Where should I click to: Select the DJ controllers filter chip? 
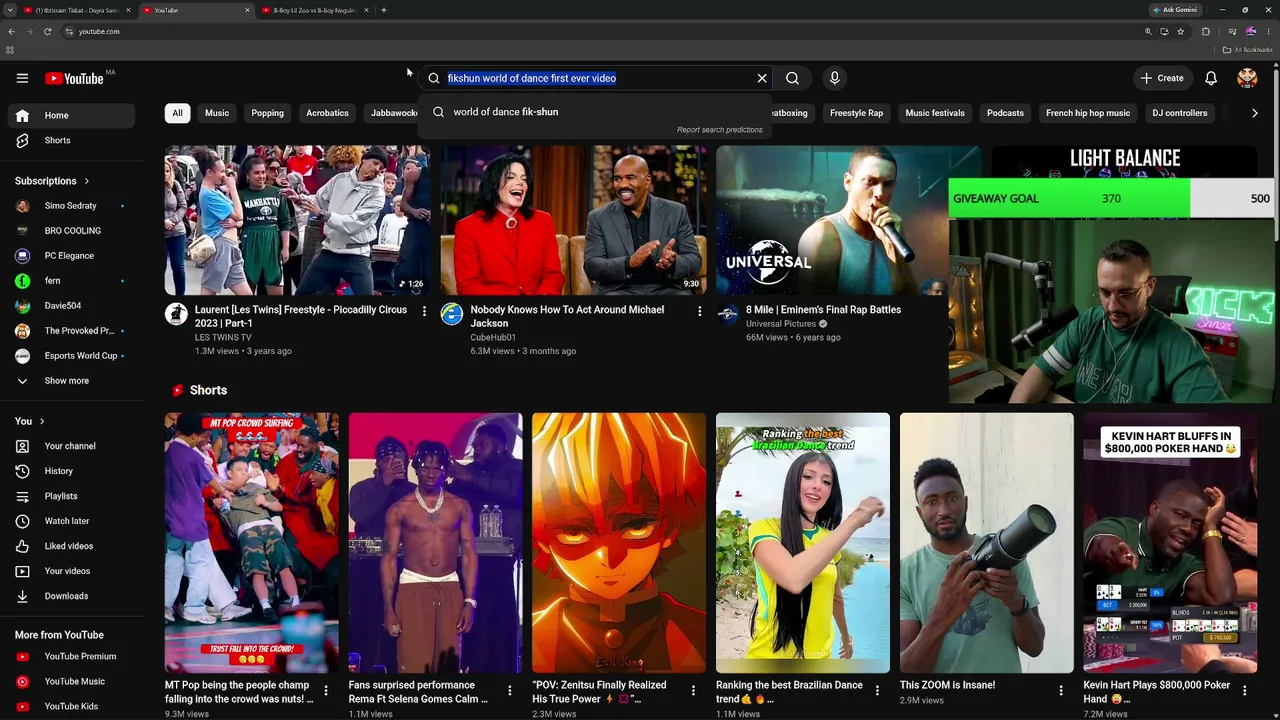point(1180,113)
